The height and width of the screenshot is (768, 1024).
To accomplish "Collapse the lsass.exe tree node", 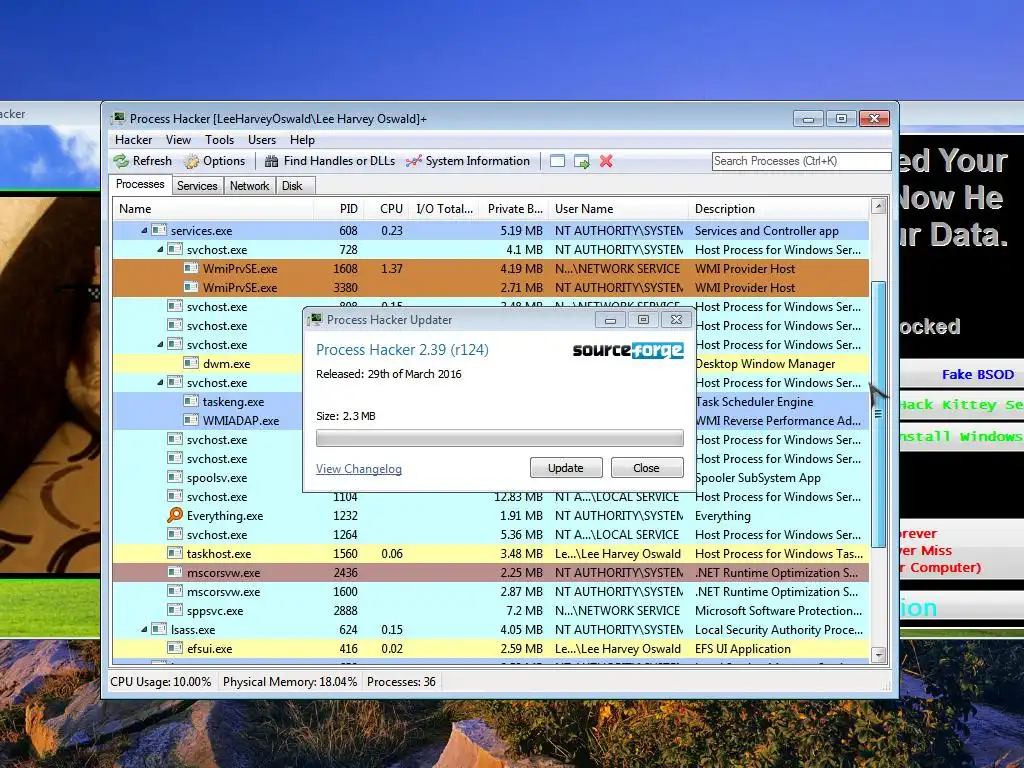I will 144,629.
